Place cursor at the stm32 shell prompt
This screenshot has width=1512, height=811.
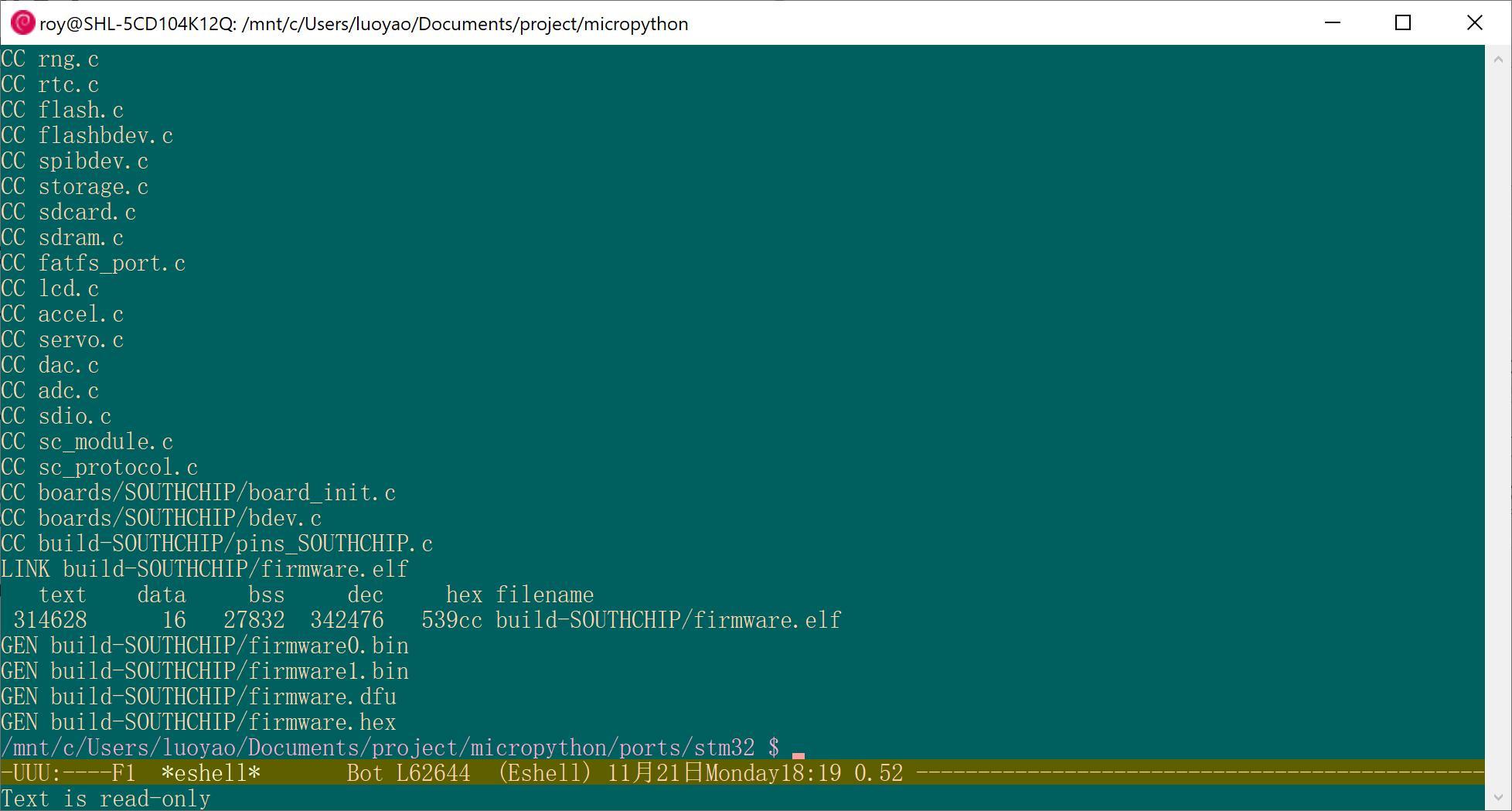798,748
